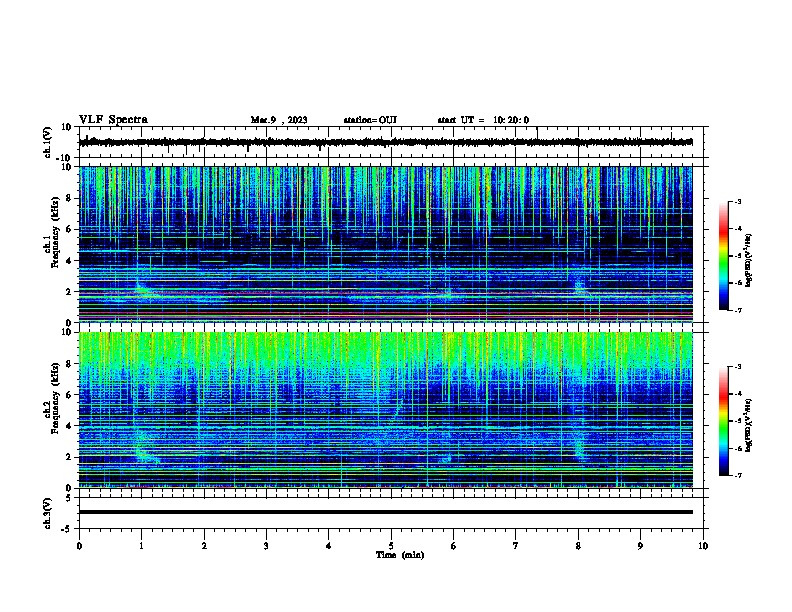Click the ch.1 'Frequency (kHz)' axis label

[55, 232]
